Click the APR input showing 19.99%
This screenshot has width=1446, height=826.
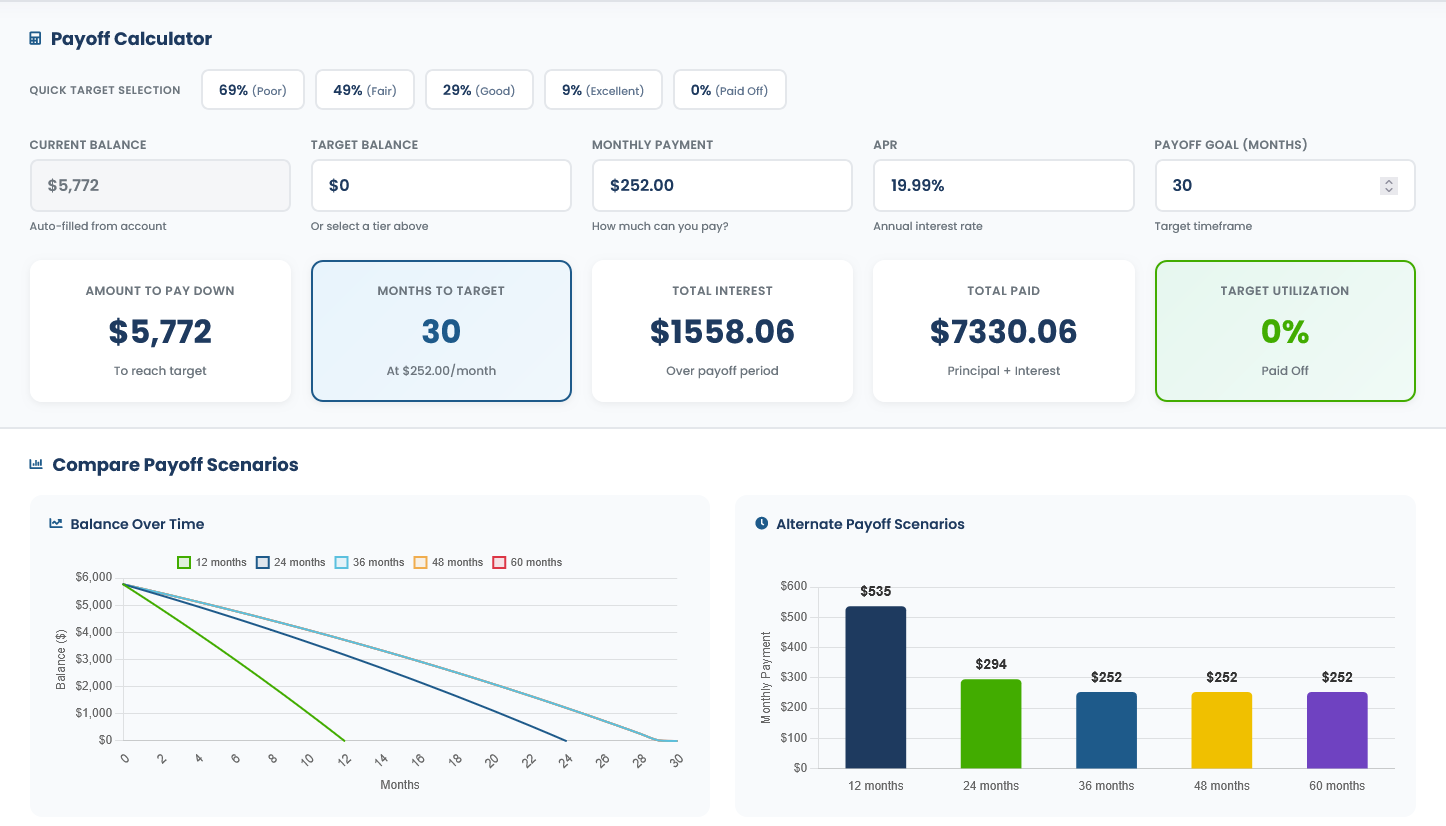tap(1003, 185)
